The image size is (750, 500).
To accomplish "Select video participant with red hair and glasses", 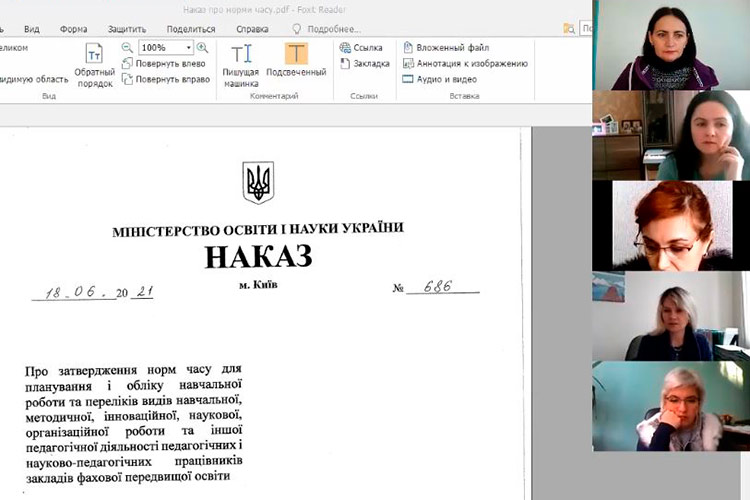I will click(671, 226).
